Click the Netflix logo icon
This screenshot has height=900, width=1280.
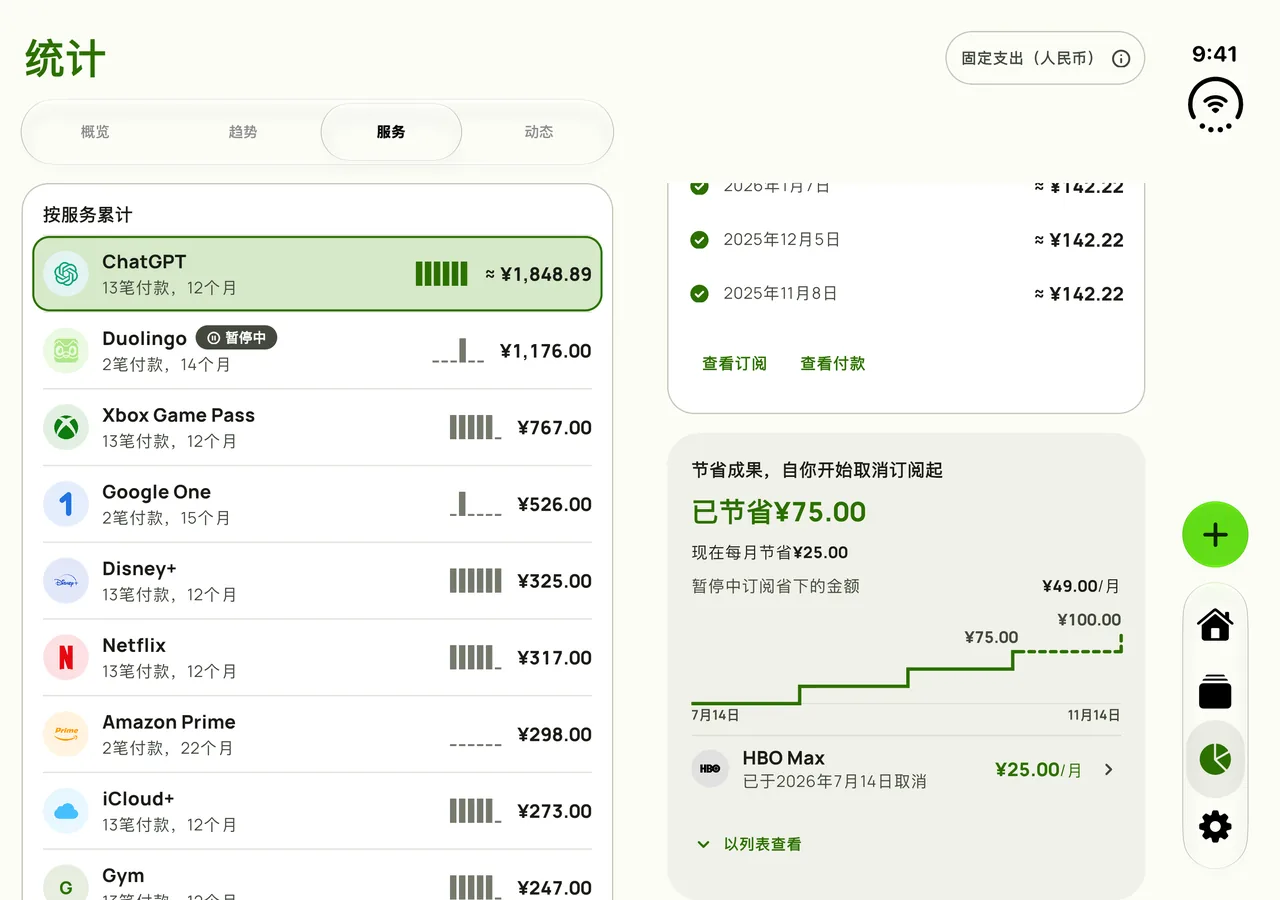pos(66,658)
